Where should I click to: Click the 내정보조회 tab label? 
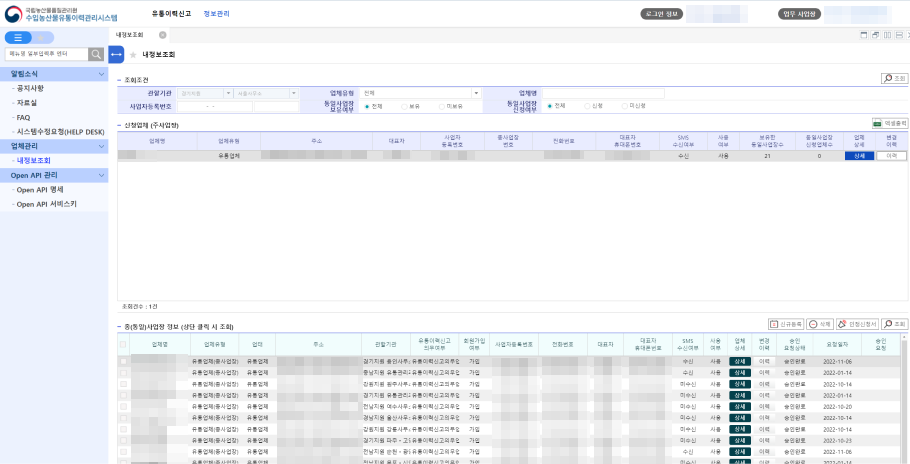129,35
